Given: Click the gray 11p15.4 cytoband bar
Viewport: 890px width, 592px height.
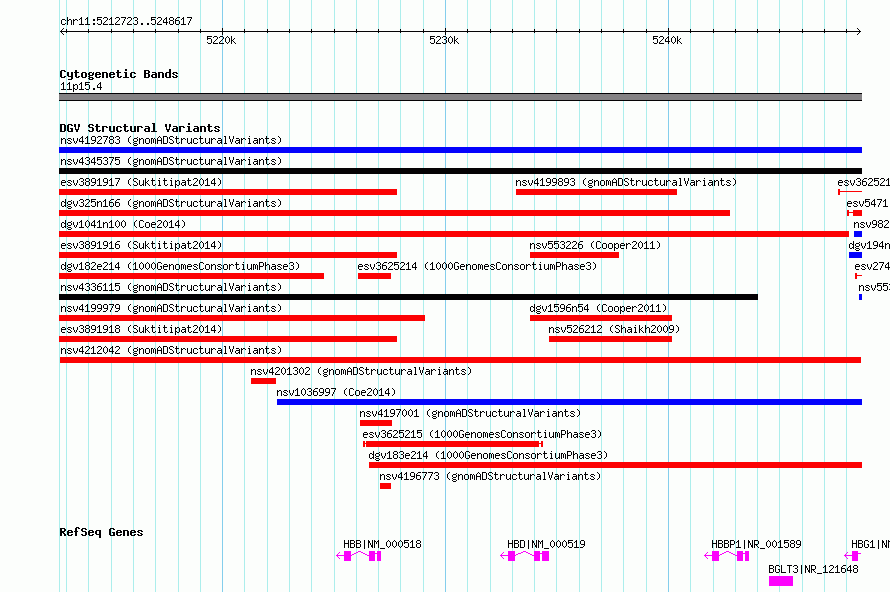Looking at the screenshot, I should point(460,97).
